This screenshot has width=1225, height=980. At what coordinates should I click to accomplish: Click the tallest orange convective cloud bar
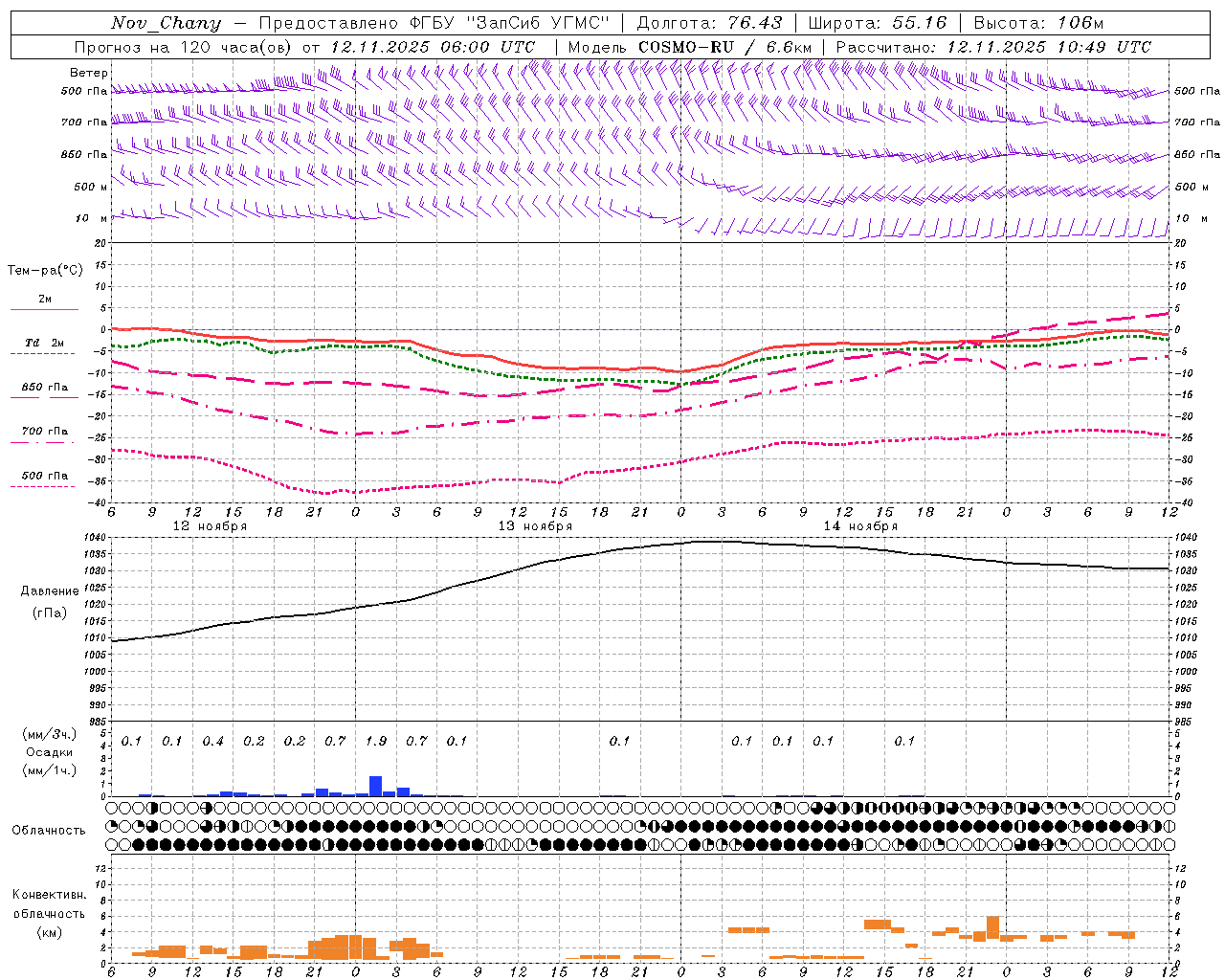click(992, 928)
